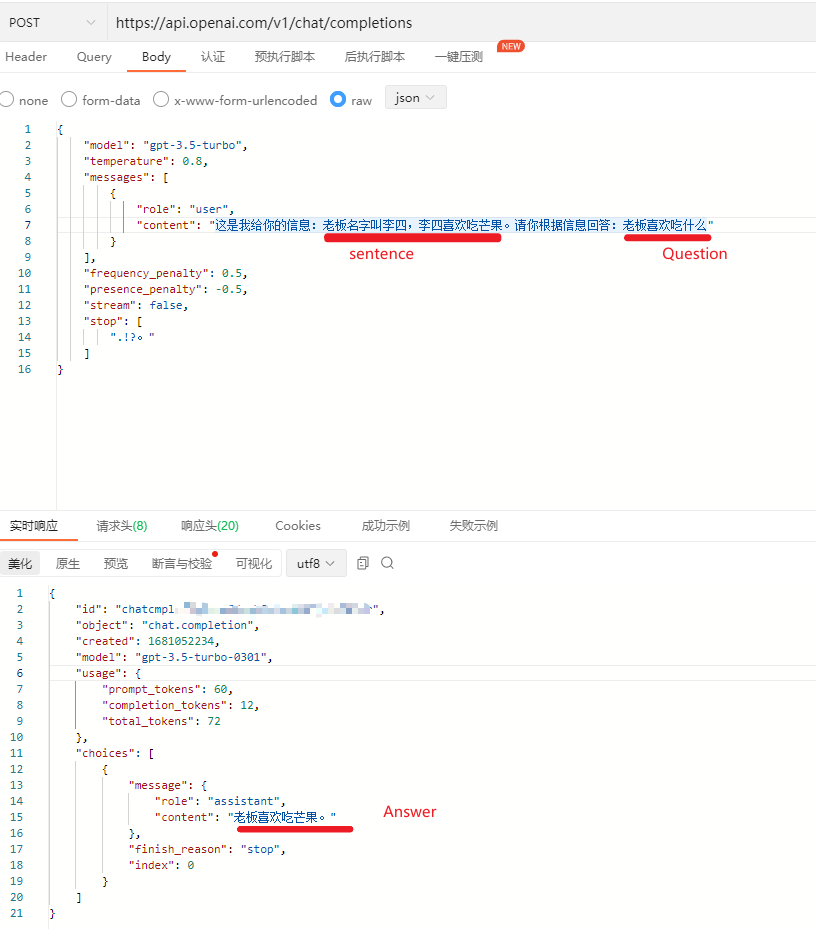
Task: Click the 一键压测 stress test button
Action: [x=459, y=57]
